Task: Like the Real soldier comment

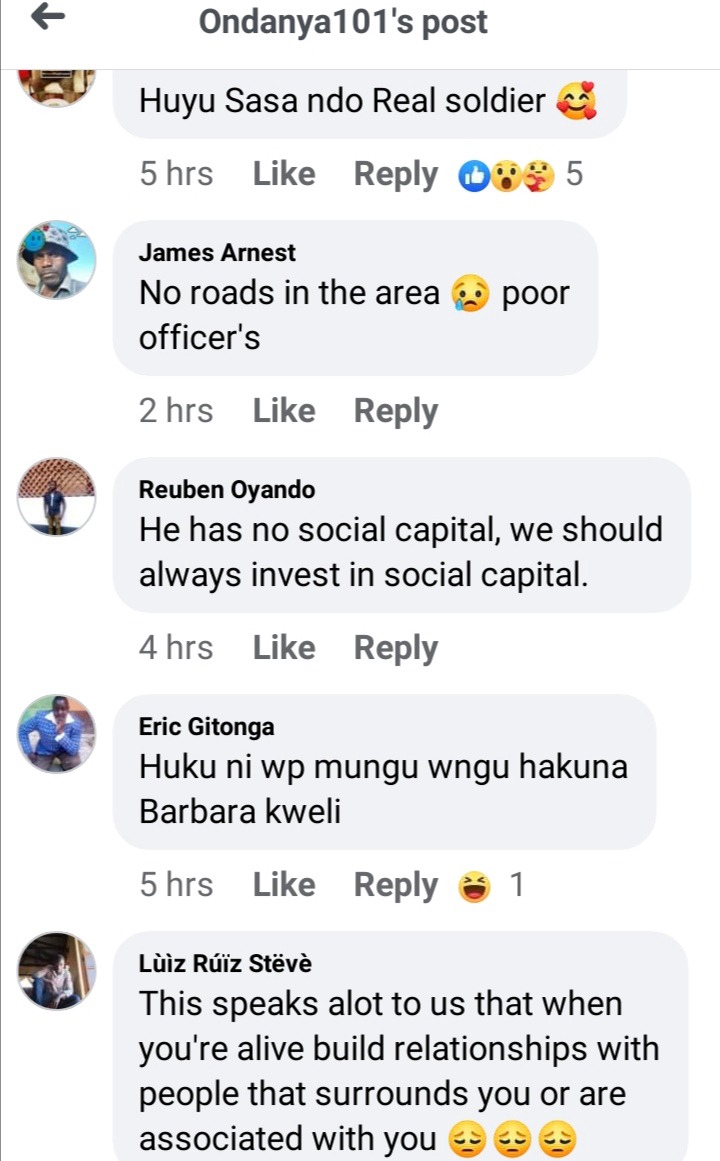Action: pos(284,174)
